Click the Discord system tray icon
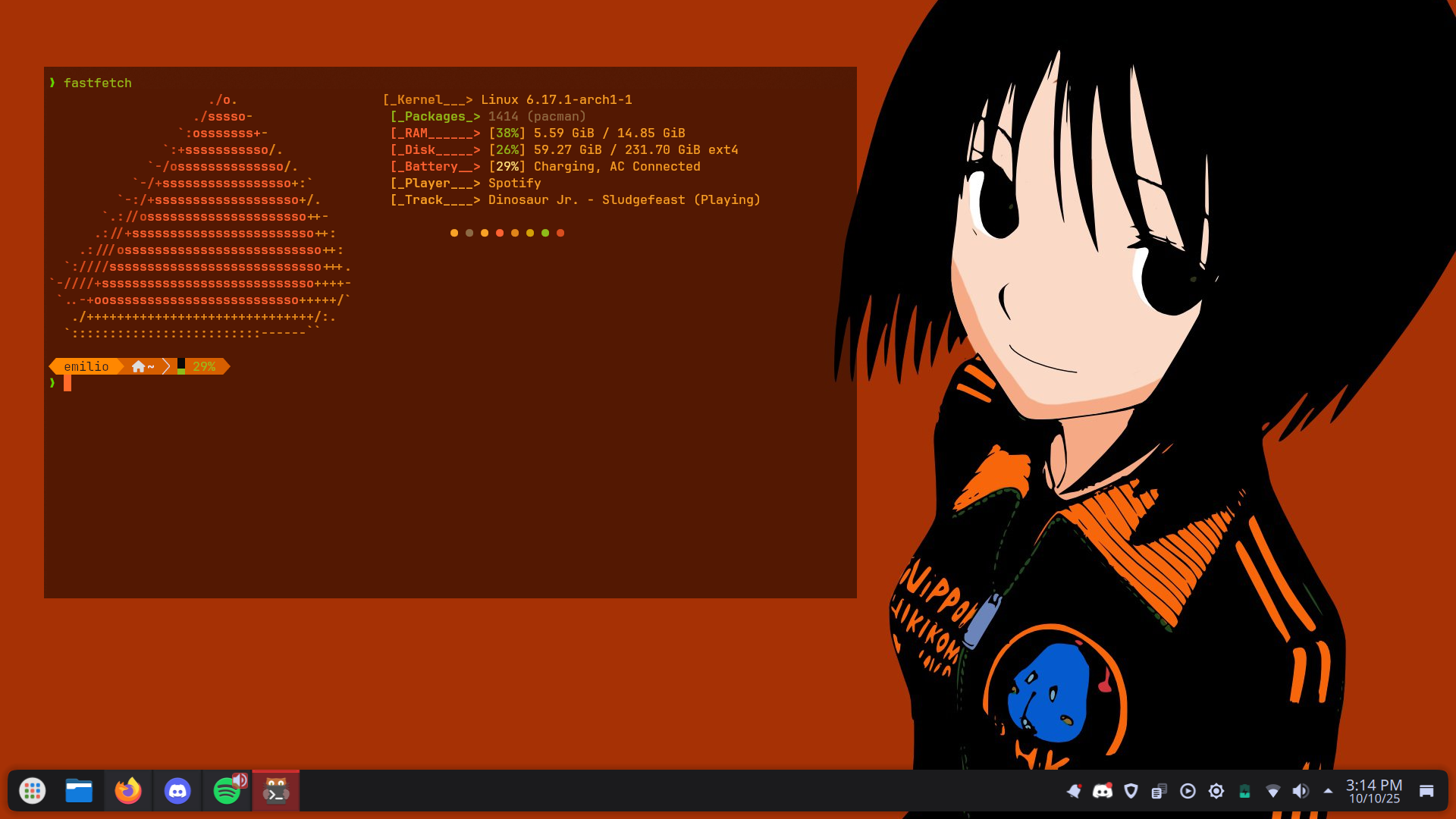The image size is (1456, 819). 1102,791
